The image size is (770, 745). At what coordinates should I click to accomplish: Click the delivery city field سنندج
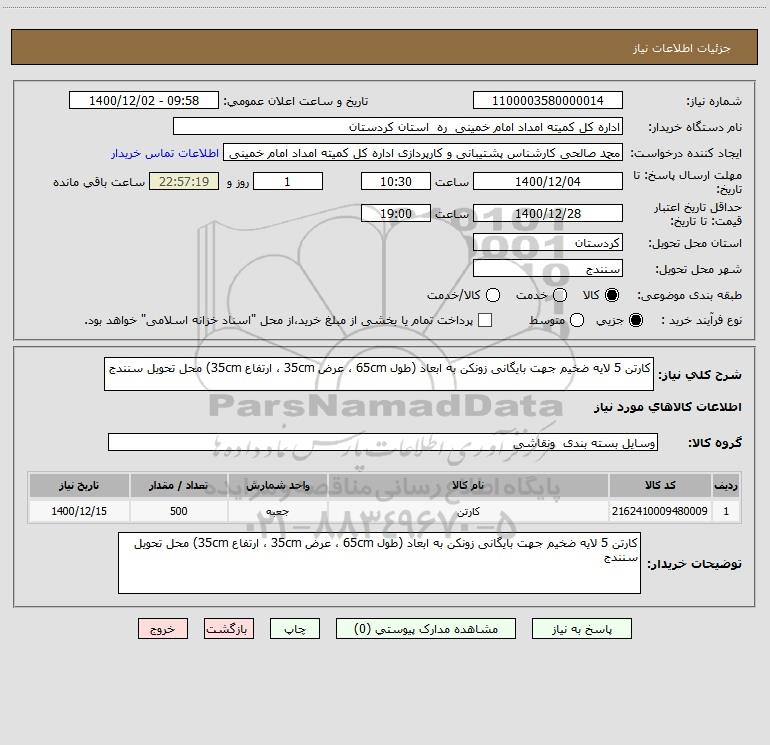click(548, 268)
